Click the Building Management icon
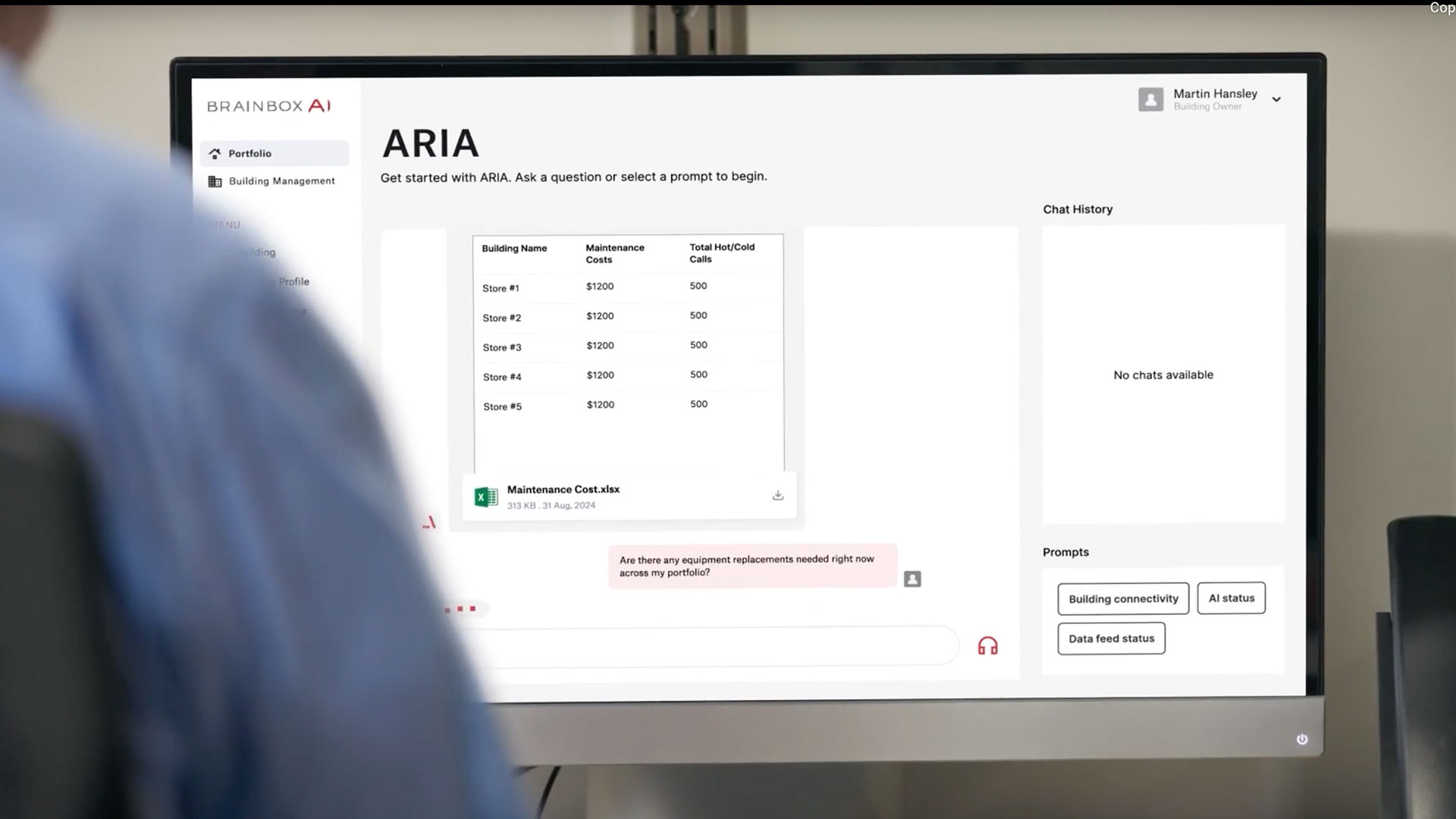Screen dimensions: 1456x819 coord(215,181)
